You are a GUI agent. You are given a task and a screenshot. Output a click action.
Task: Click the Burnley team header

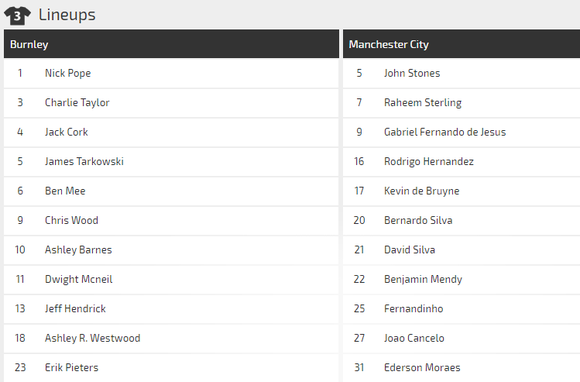click(171, 44)
